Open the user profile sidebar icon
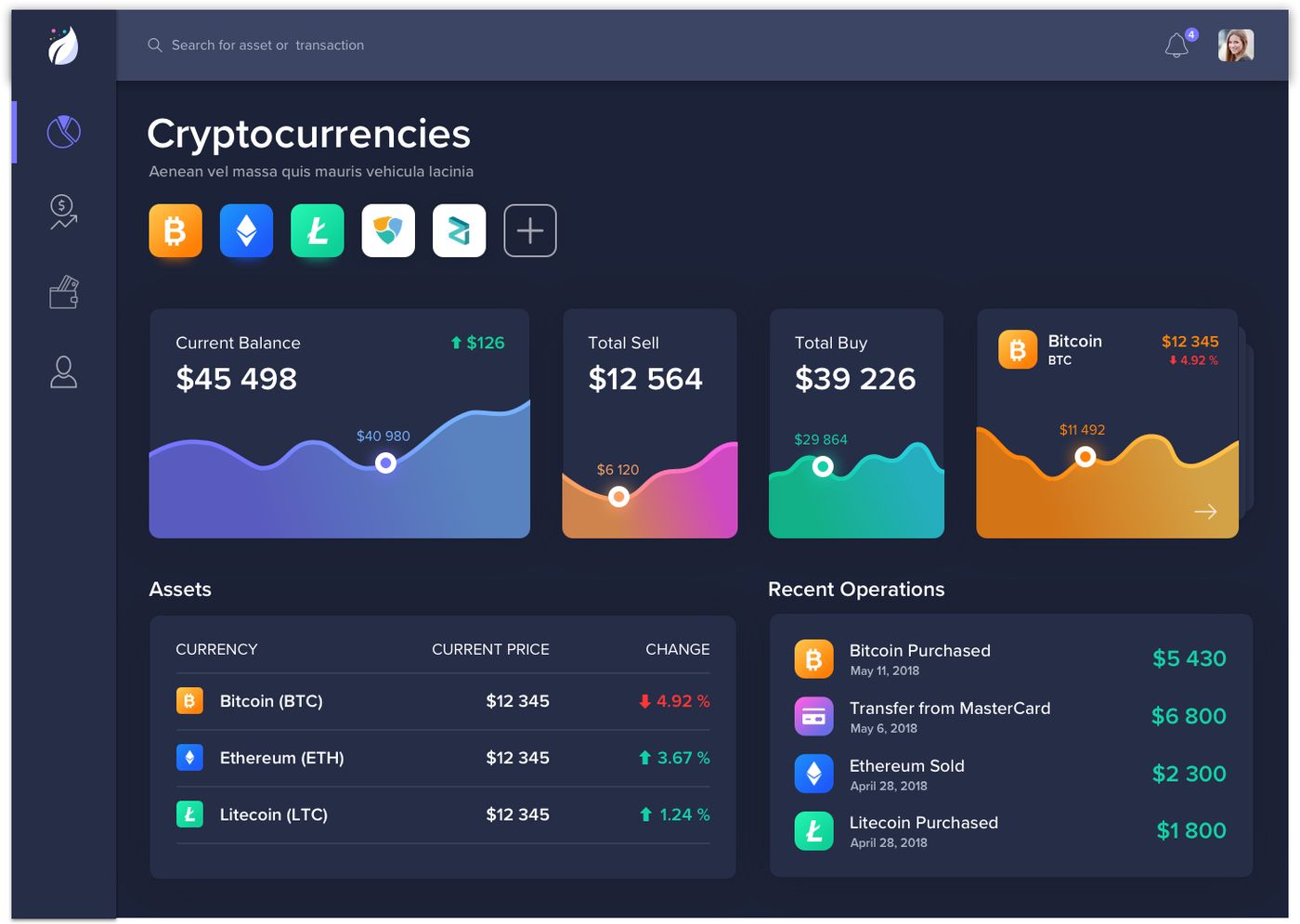Screen dimensions: 1300x924 tap(63, 371)
